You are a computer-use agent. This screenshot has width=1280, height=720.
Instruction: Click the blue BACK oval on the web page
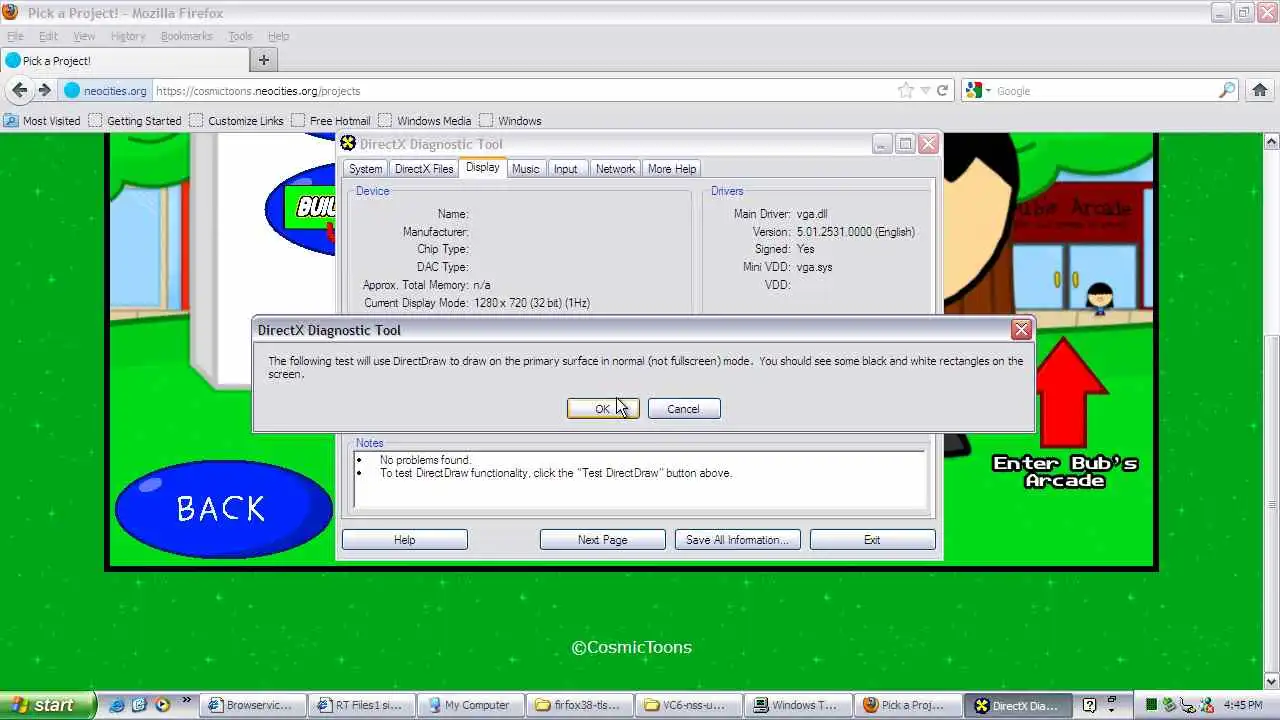click(223, 509)
